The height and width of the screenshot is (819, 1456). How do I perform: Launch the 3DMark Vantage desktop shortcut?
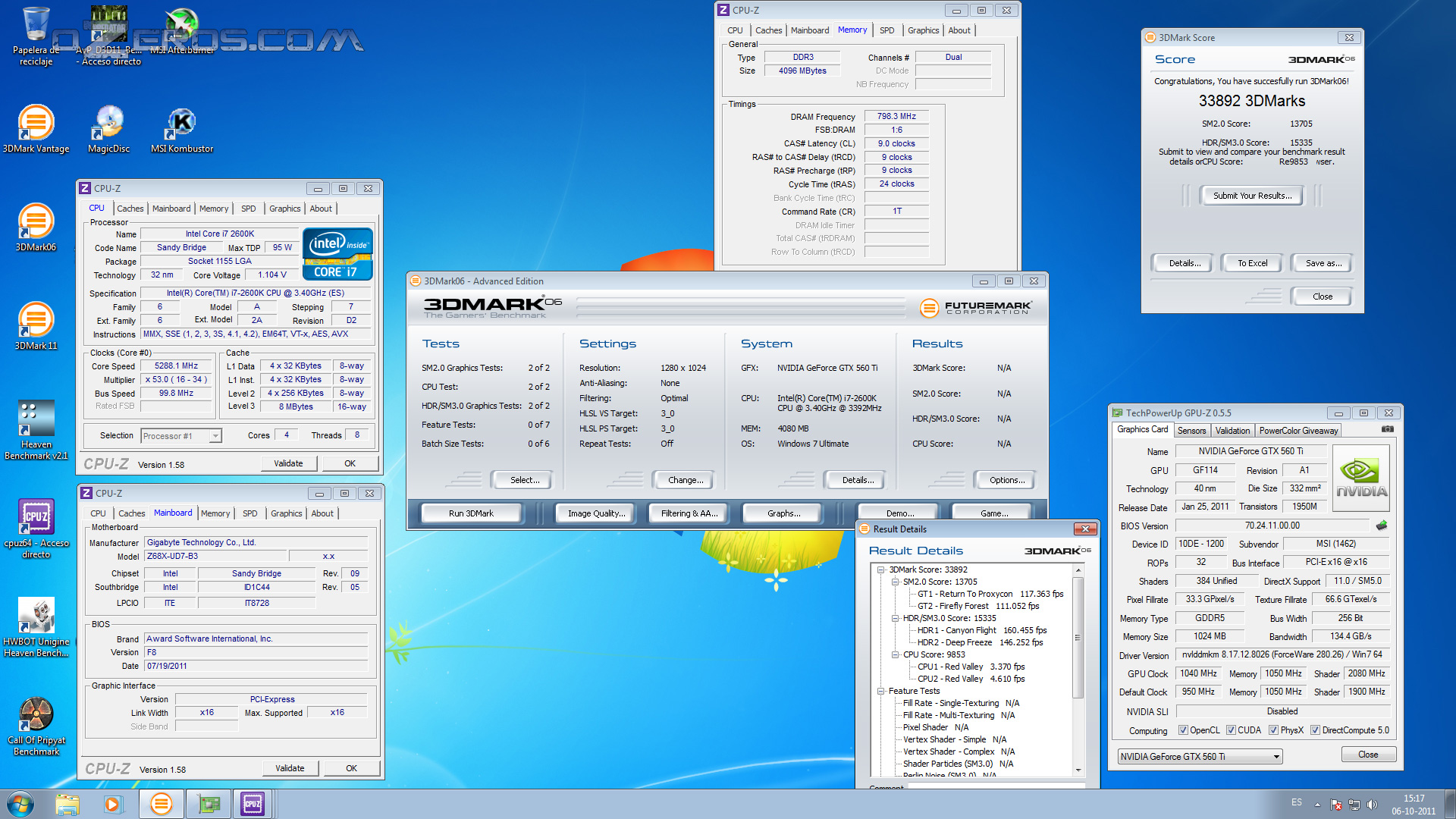coord(36,129)
